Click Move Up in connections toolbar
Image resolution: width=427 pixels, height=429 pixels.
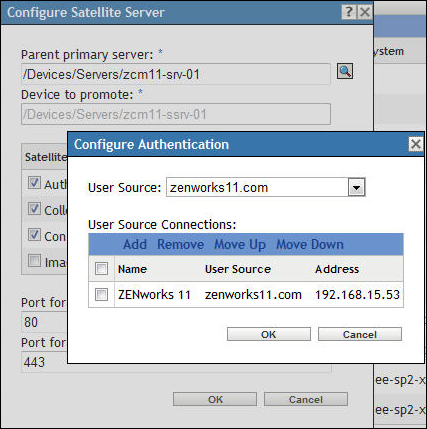coord(240,244)
